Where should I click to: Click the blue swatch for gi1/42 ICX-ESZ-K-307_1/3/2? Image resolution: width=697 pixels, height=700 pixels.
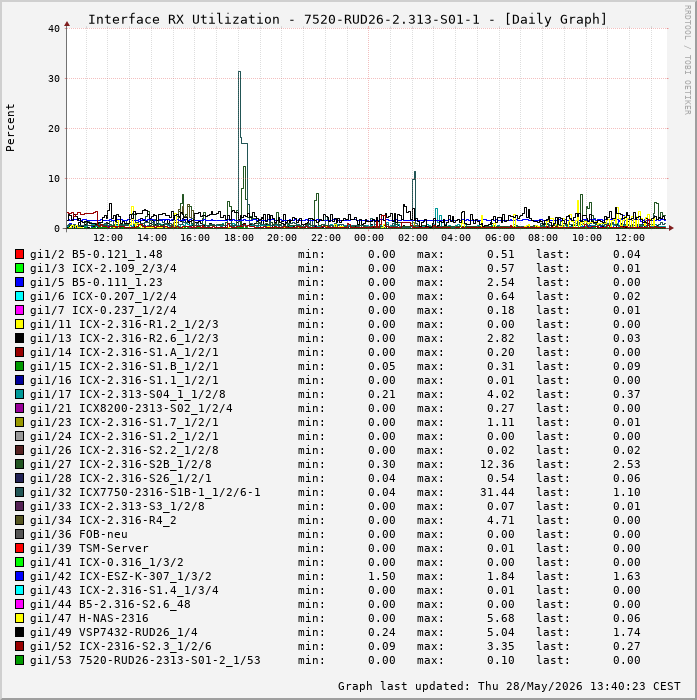[19, 576]
